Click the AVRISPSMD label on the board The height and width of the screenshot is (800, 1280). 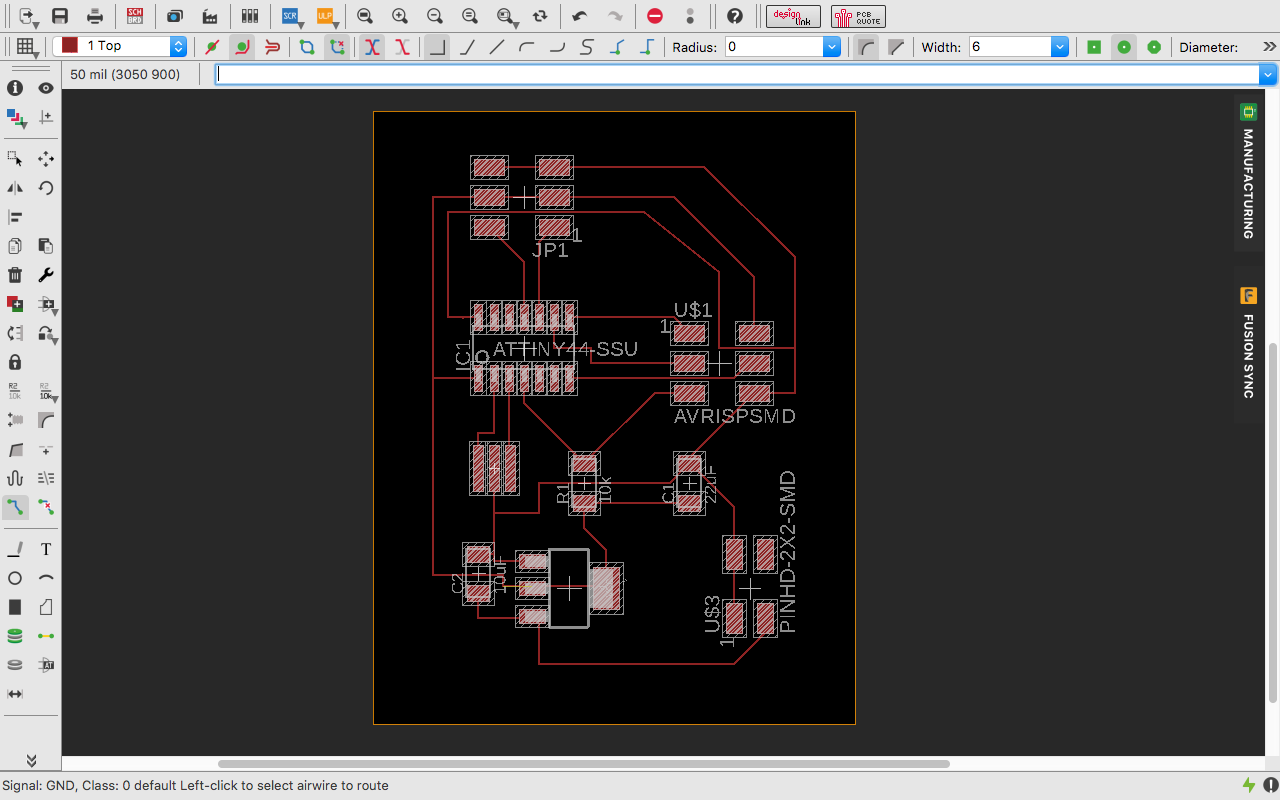point(735,416)
